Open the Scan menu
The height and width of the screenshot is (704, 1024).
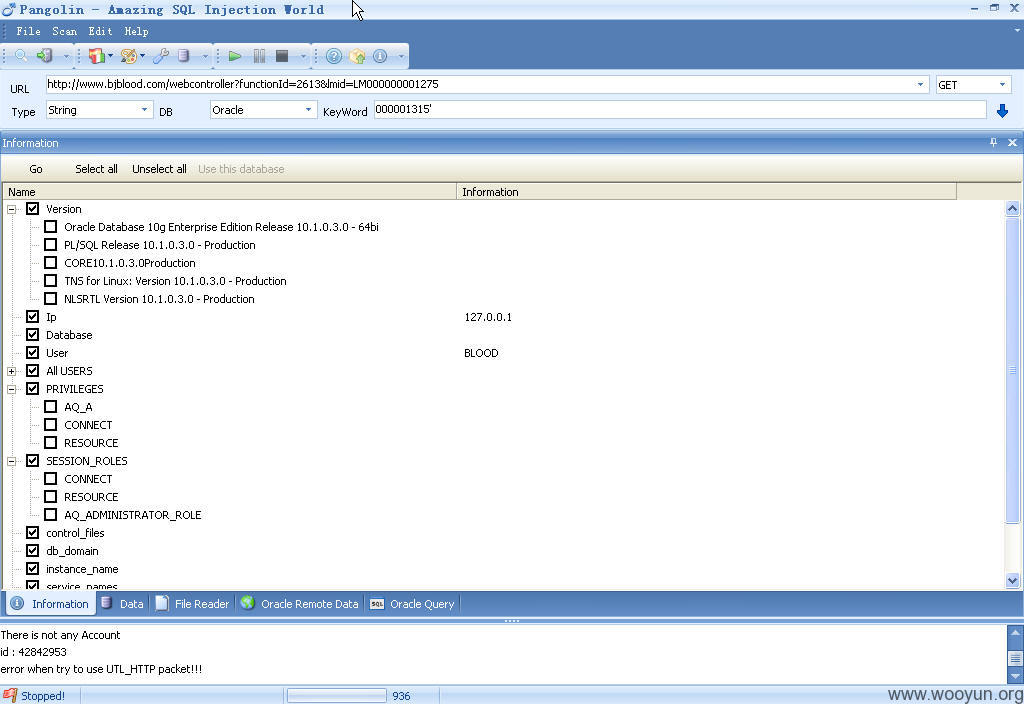(x=65, y=31)
